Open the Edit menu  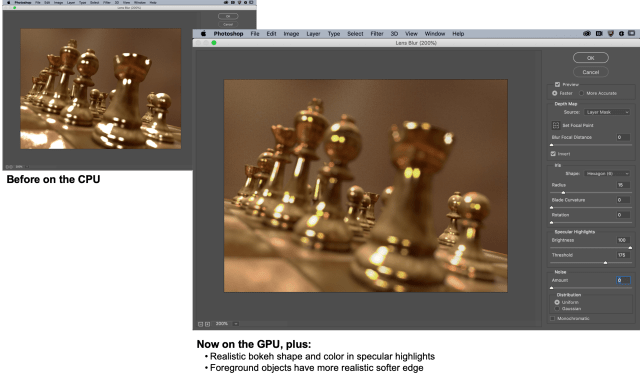[271, 34]
